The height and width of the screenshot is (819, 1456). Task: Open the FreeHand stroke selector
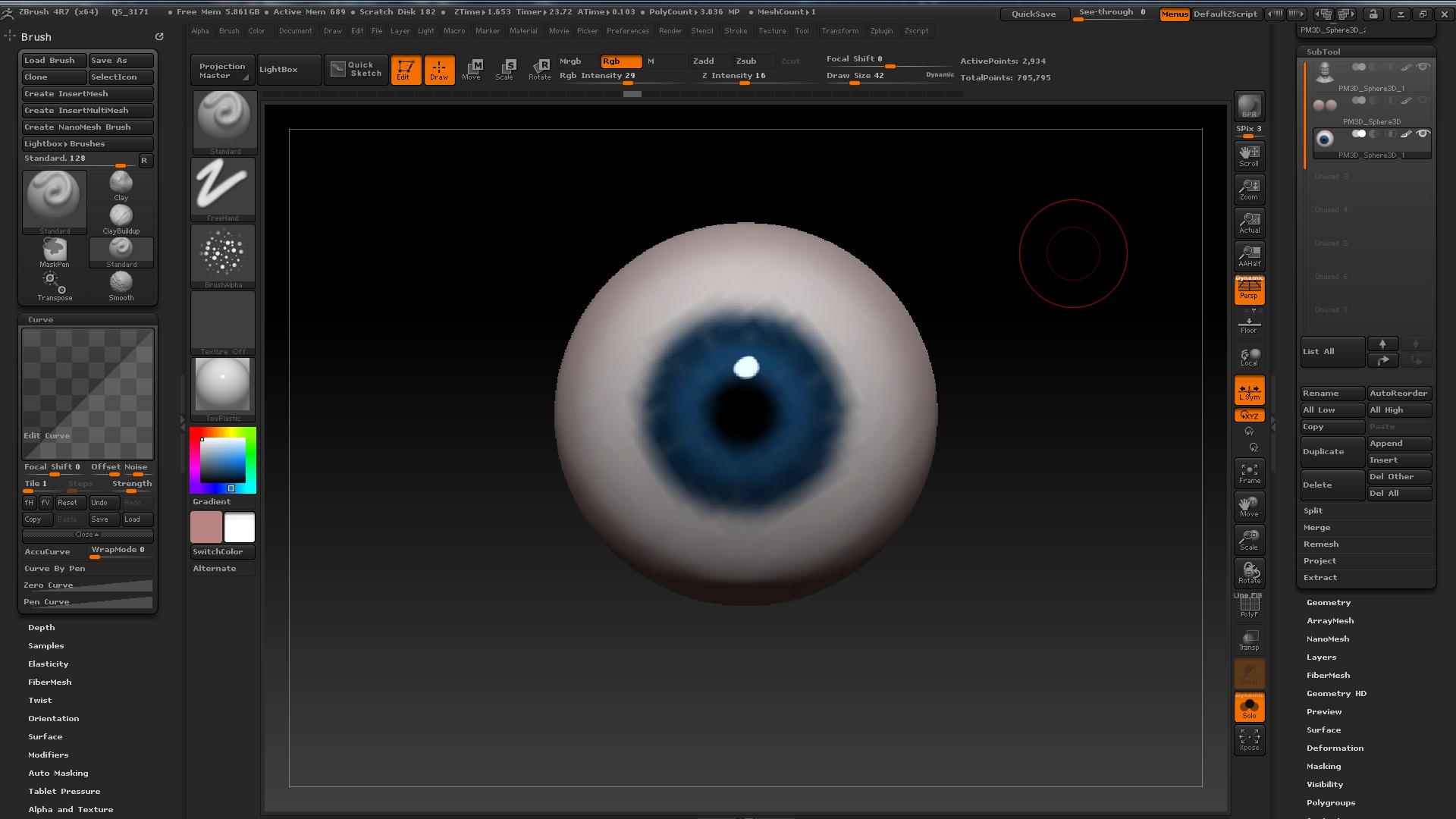223,190
